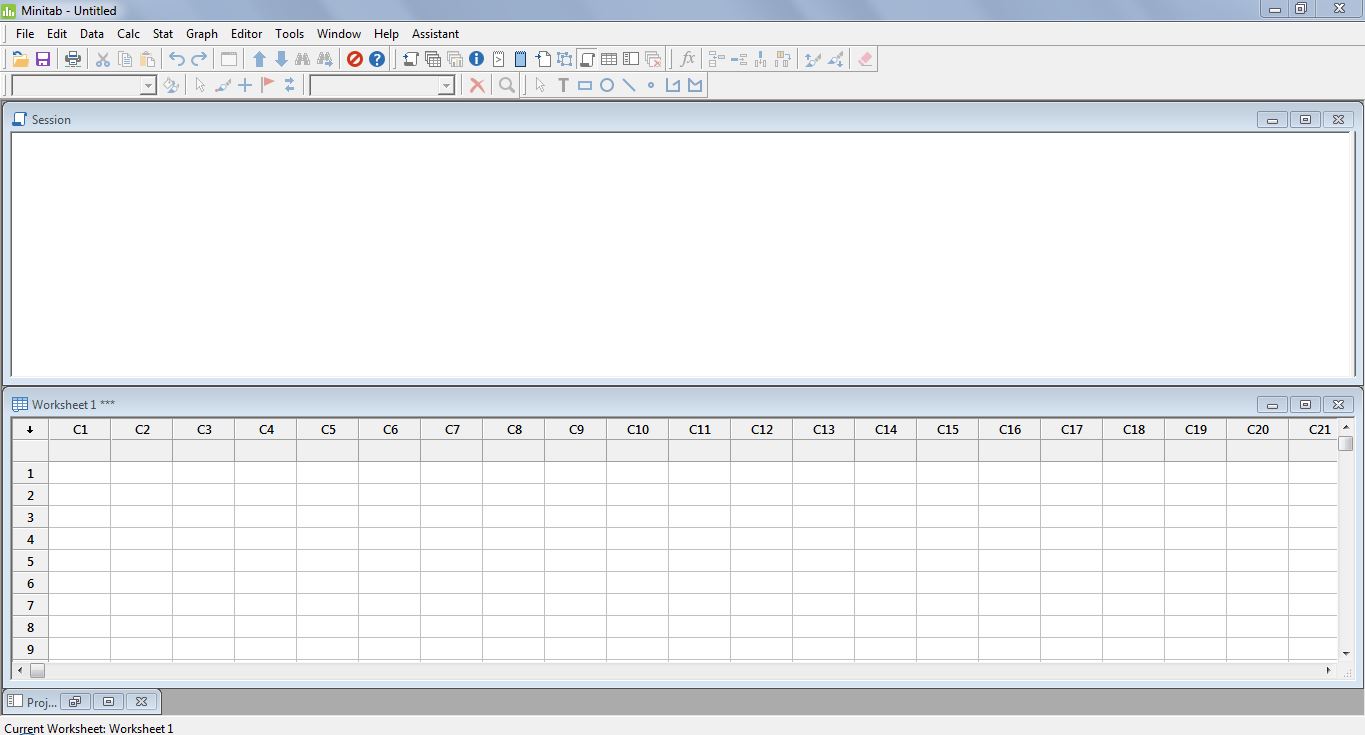The height and width of the screenshot is (735, 1365).
Task: Undo the last action
Action: point(176,58)
